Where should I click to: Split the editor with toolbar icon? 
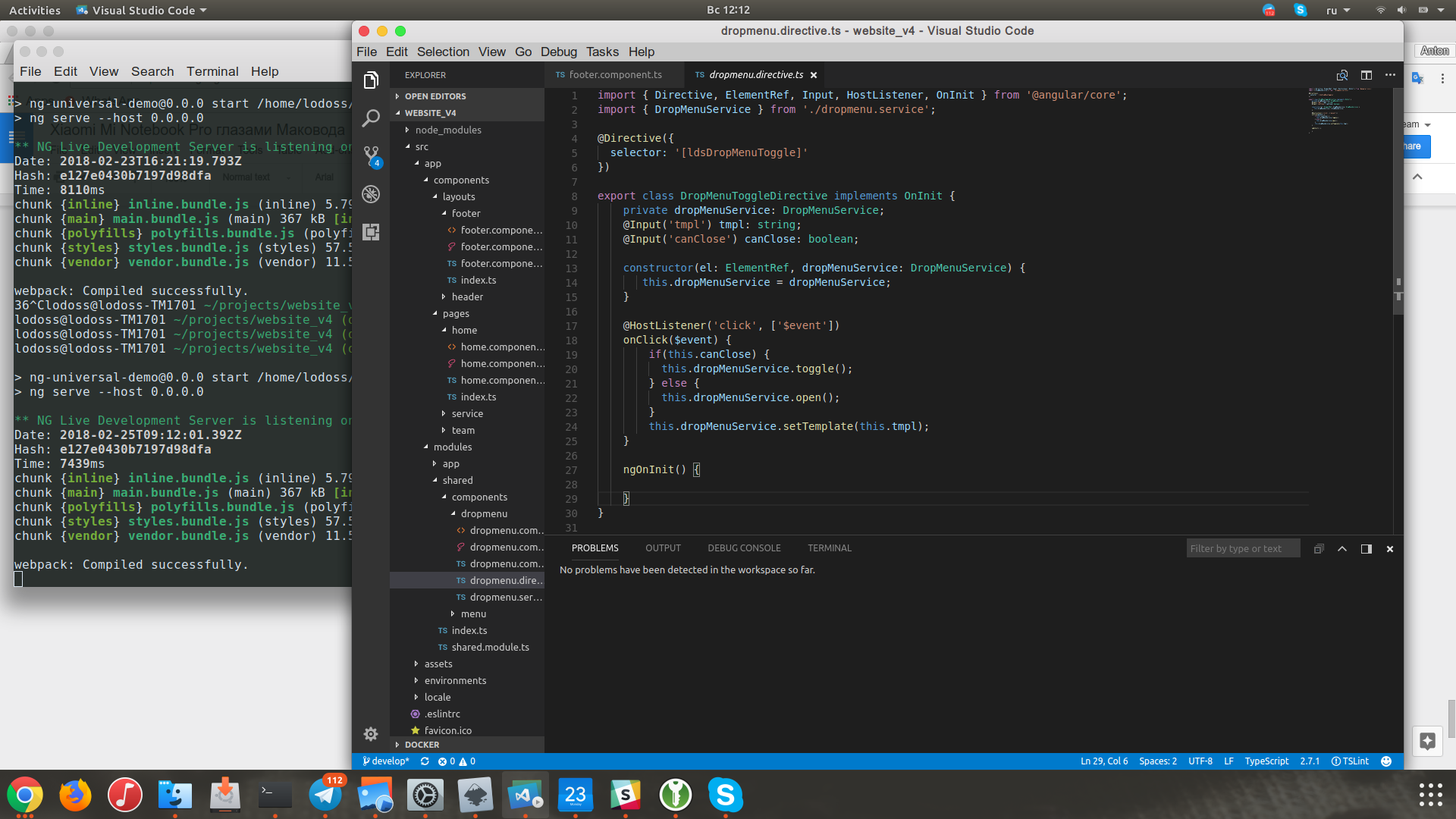[x=1366, y=75]
